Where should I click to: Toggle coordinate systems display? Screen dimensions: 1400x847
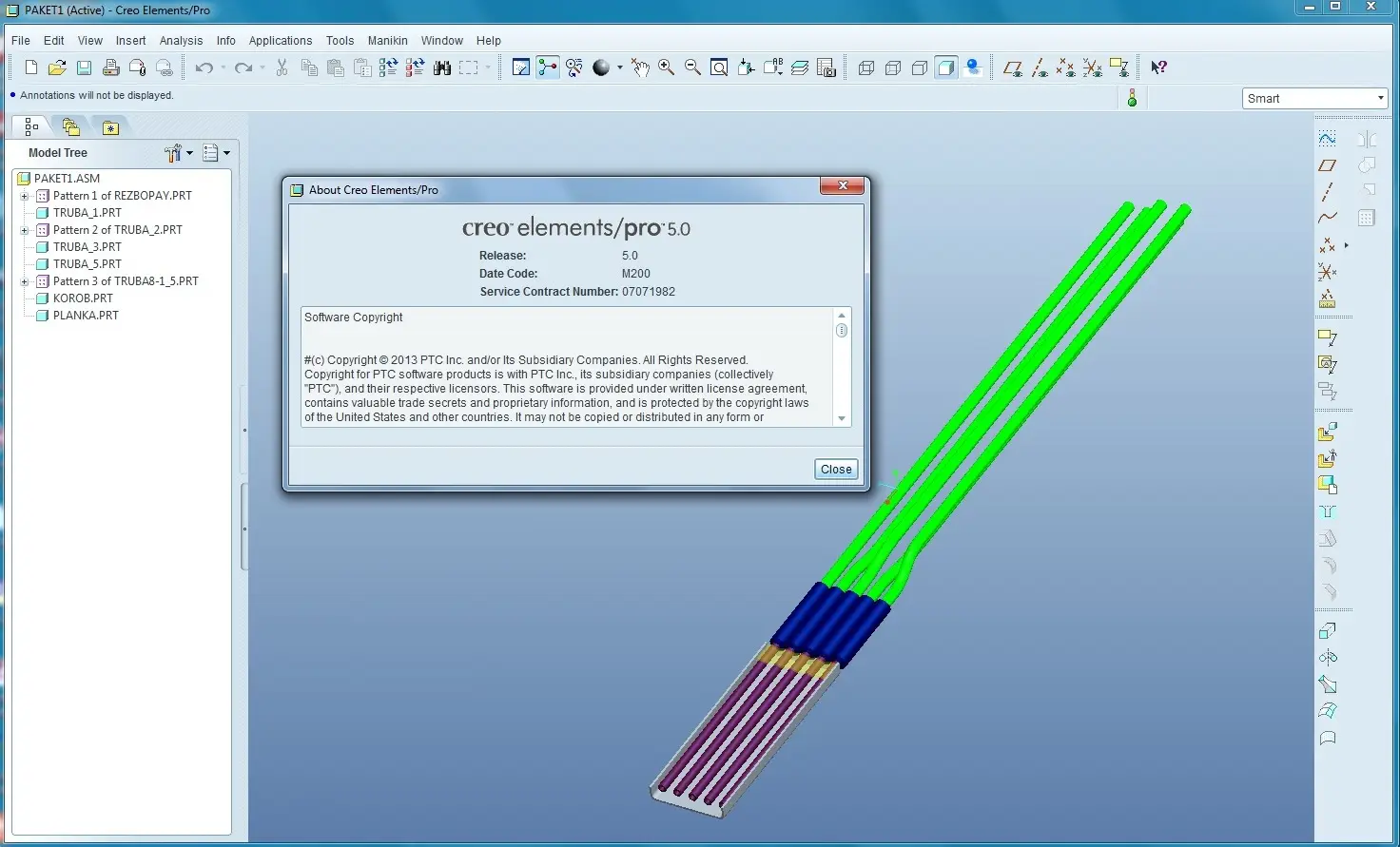click(x=1093, y=67)
